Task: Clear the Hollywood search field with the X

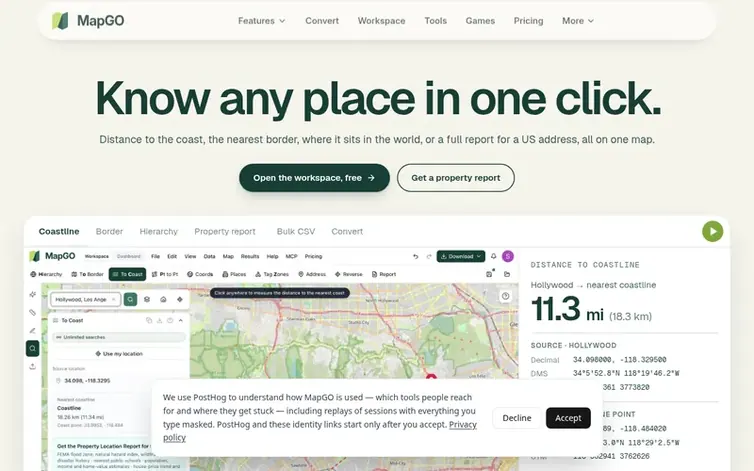Action: pos(113,299)
